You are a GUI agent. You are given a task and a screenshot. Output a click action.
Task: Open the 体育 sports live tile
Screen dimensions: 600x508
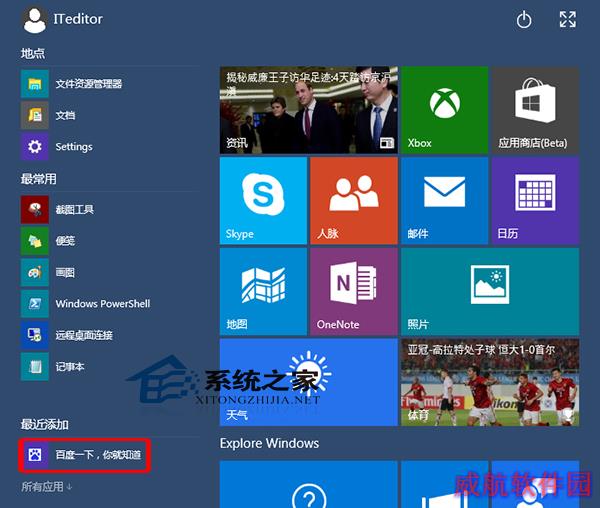point(490,382)
